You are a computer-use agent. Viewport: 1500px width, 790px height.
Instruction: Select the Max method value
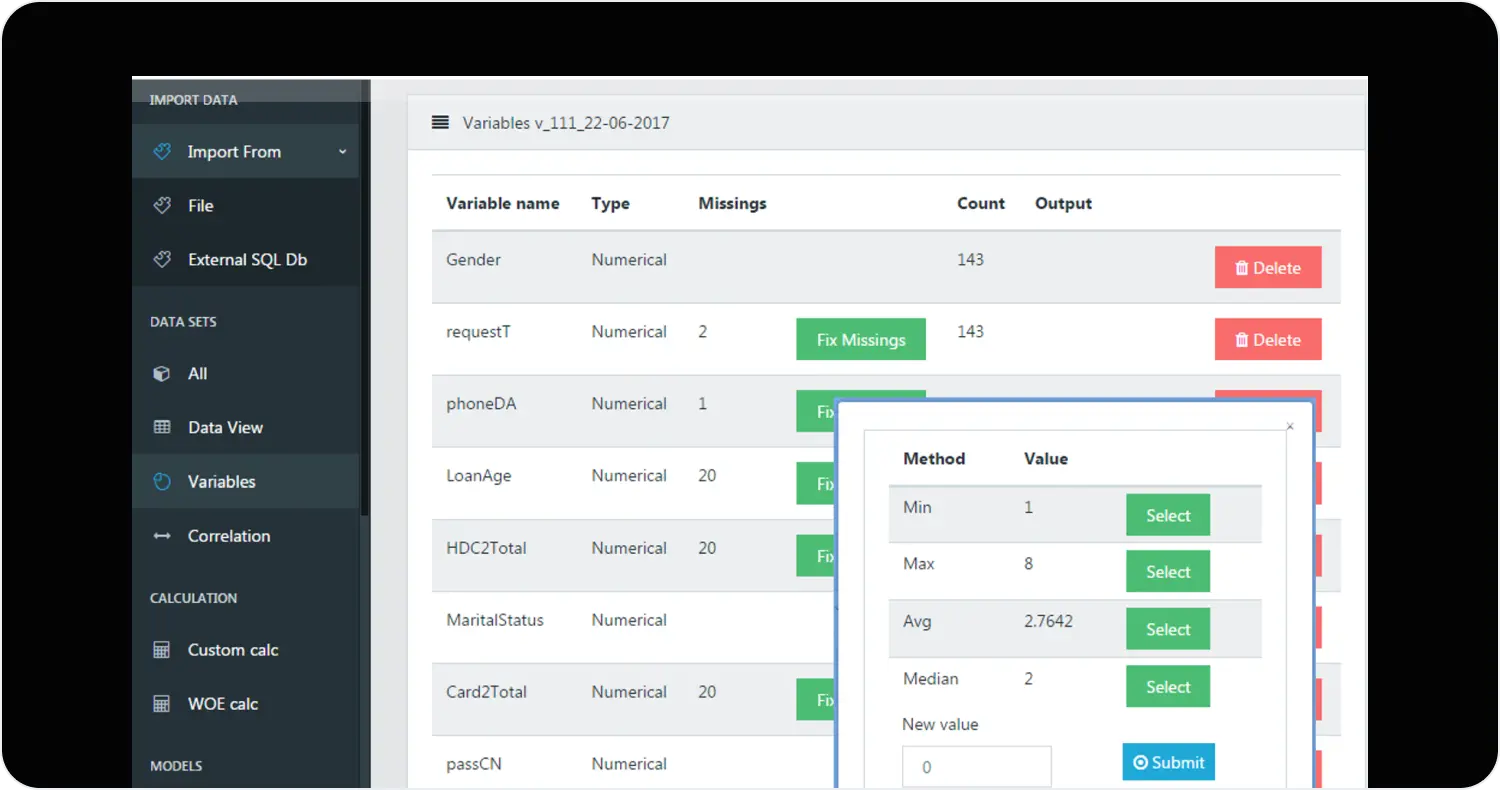1168,571
